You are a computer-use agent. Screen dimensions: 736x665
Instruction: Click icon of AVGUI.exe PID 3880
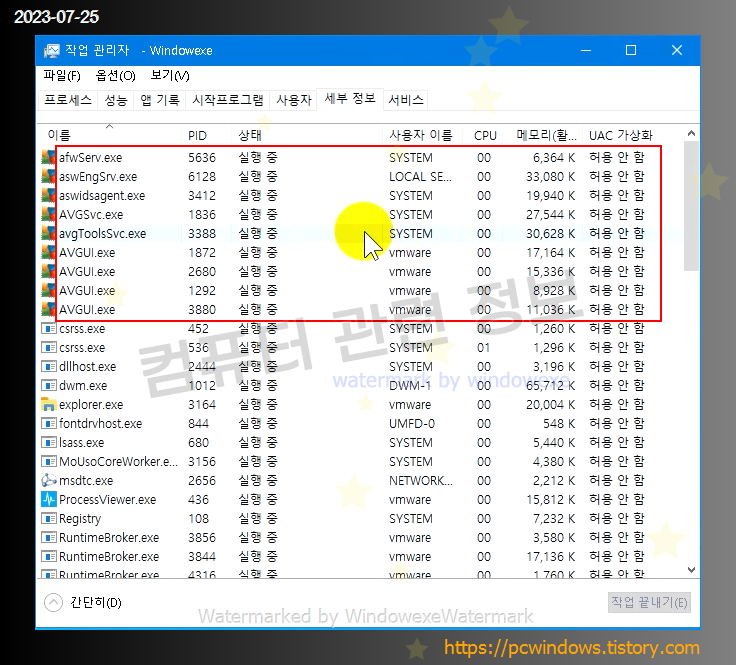(x=48, y=309)
